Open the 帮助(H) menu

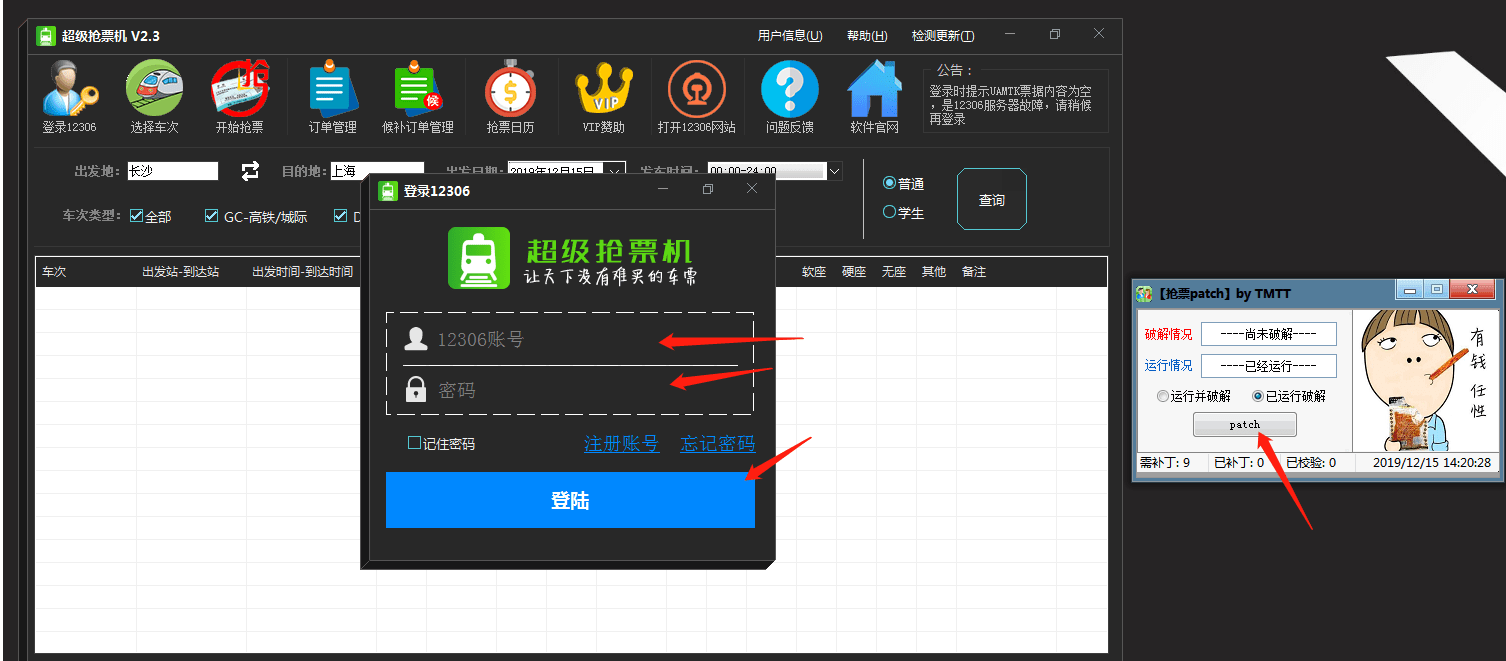pyautogui.click(x=866, y=35)
